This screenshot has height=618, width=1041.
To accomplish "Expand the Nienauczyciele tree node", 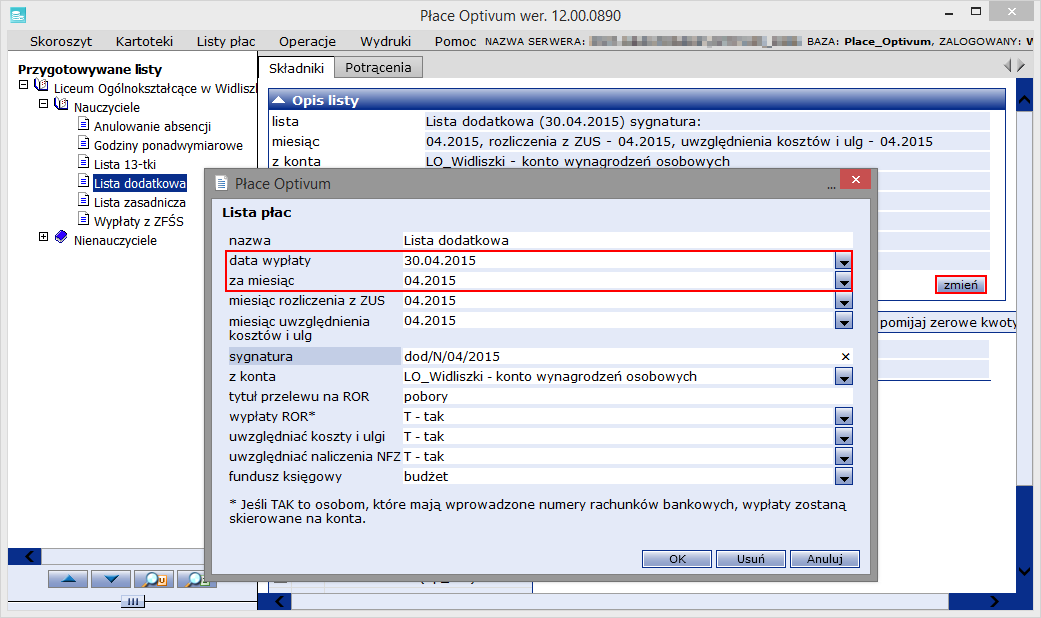I will tap(44, 237).
